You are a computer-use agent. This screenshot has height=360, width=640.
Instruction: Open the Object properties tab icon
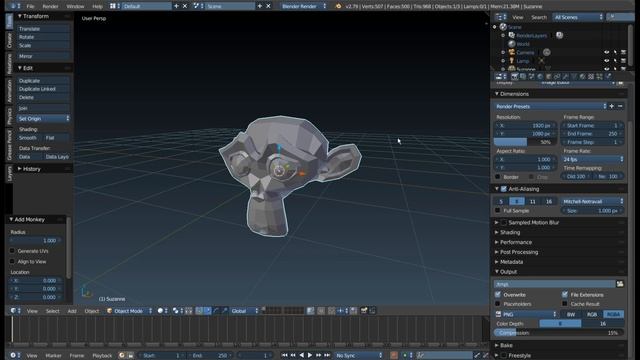click(549, 76)
